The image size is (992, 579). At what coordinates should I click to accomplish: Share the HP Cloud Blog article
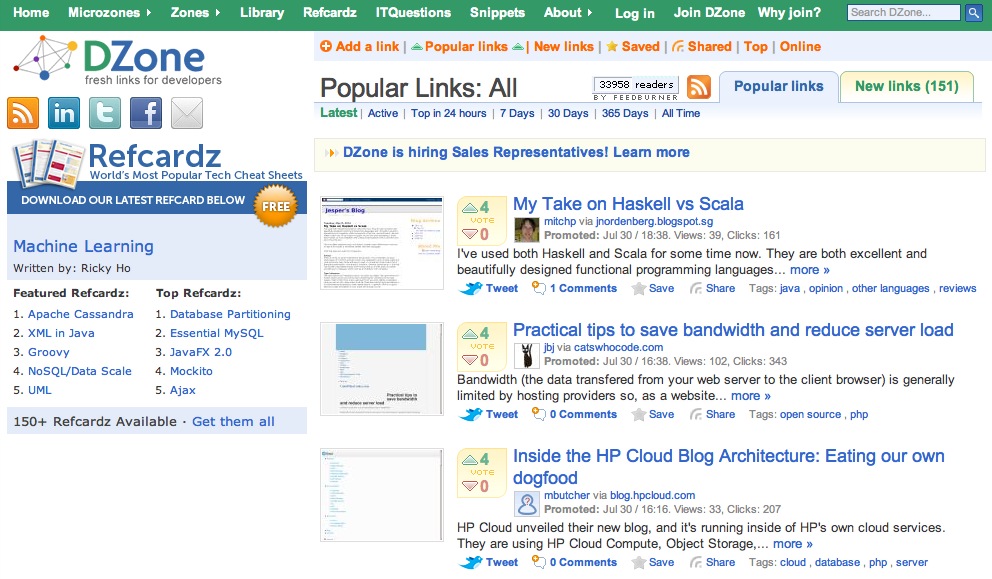pos(712,563)
